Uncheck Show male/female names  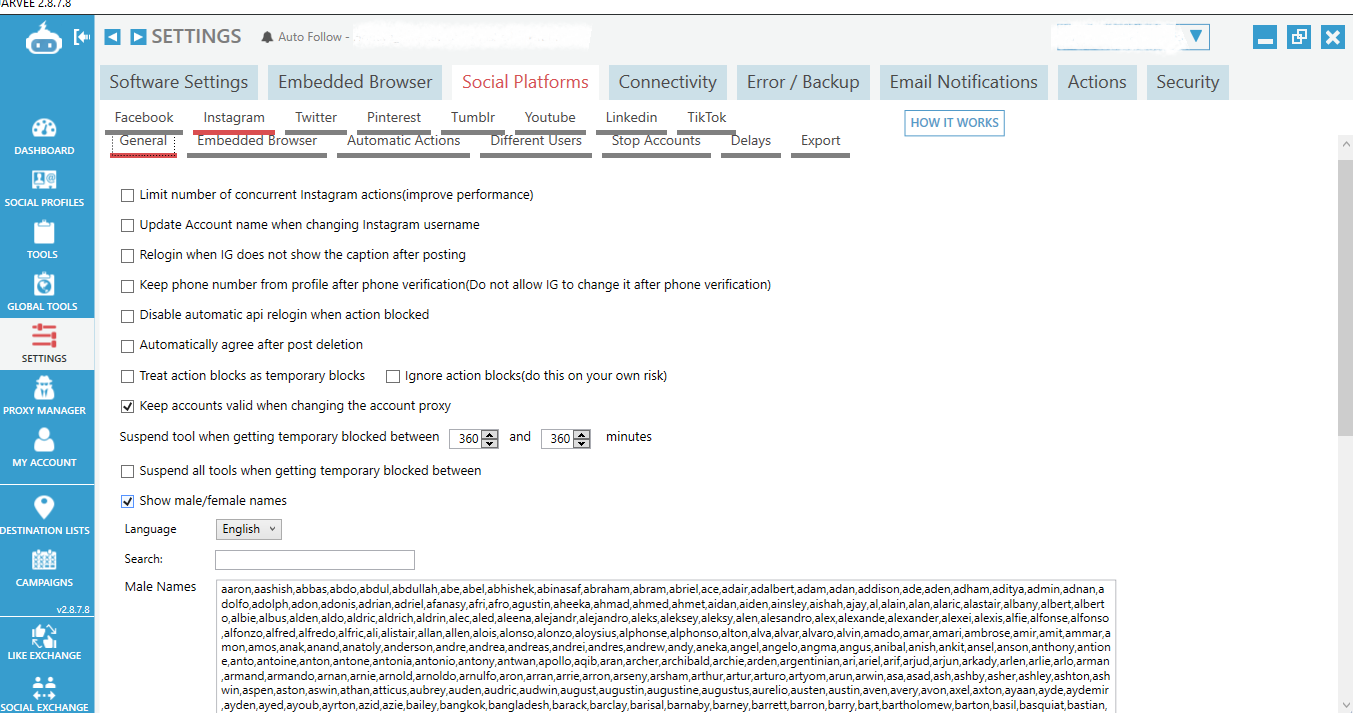point(127,501)
